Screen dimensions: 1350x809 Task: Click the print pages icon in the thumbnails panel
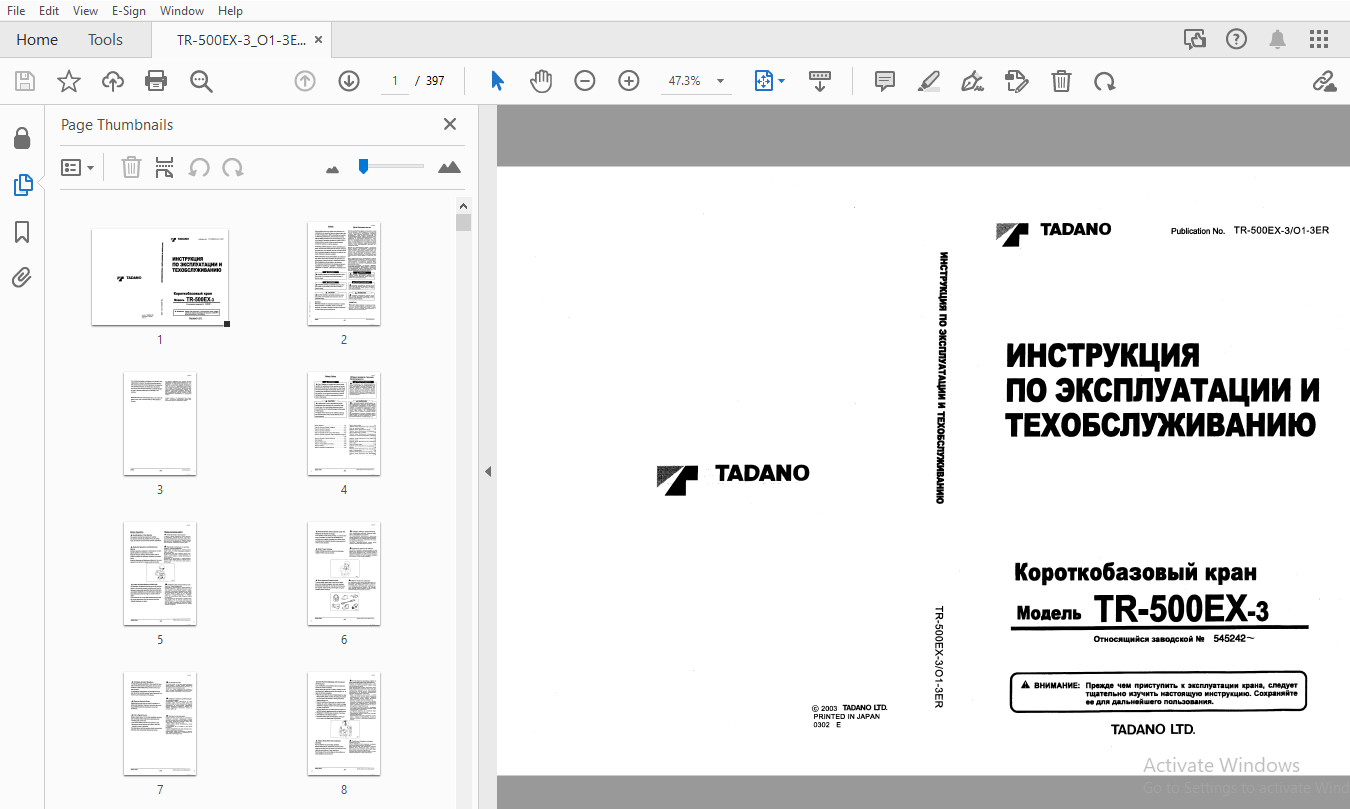coord(164,167)
